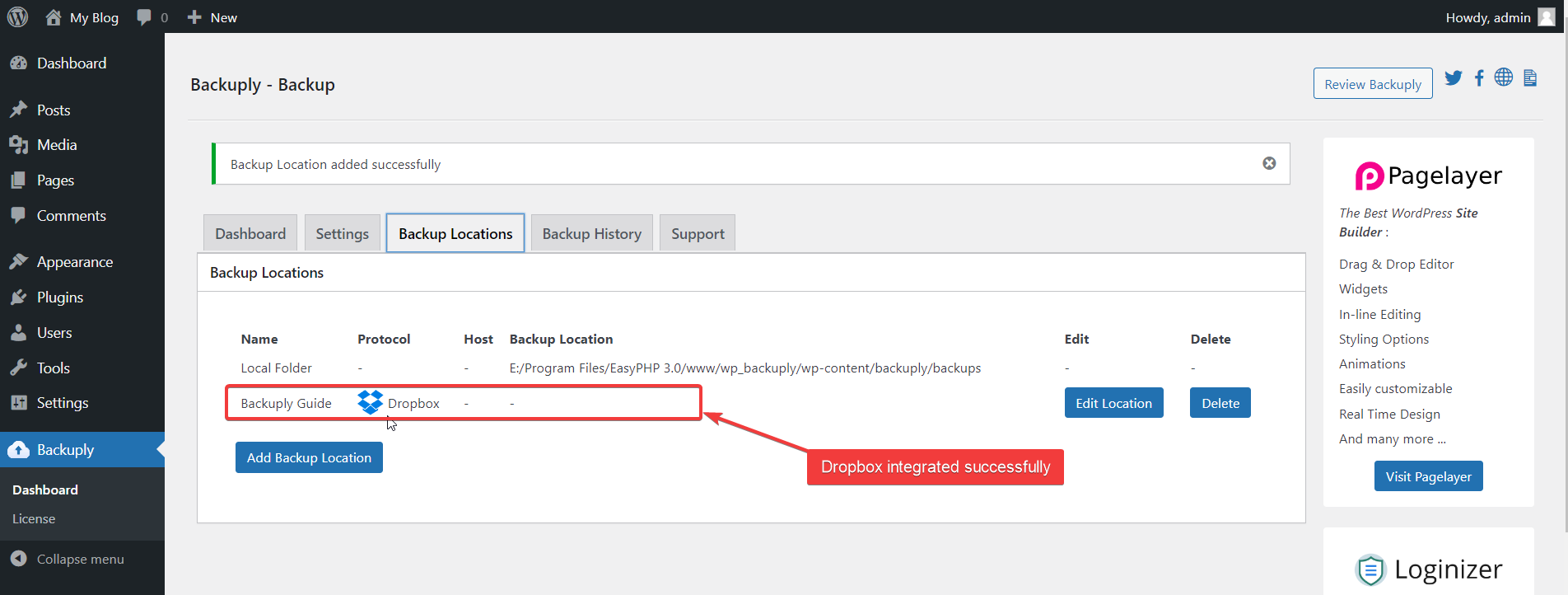Click the admin avatar in top bar
The height and width of the screenshot is (595, 1568).
pos(1546,17)
